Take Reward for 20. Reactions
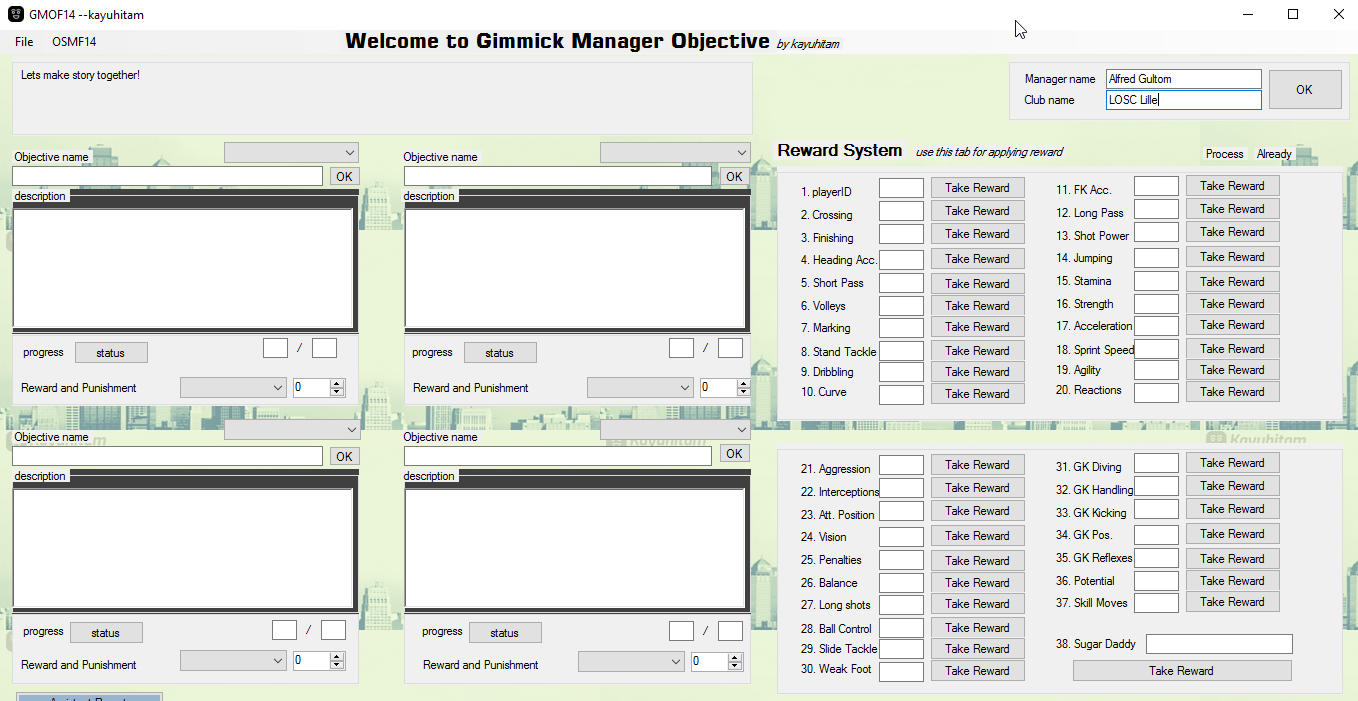Viewport: 1358px width, 701px height. tap(1232, 392)
